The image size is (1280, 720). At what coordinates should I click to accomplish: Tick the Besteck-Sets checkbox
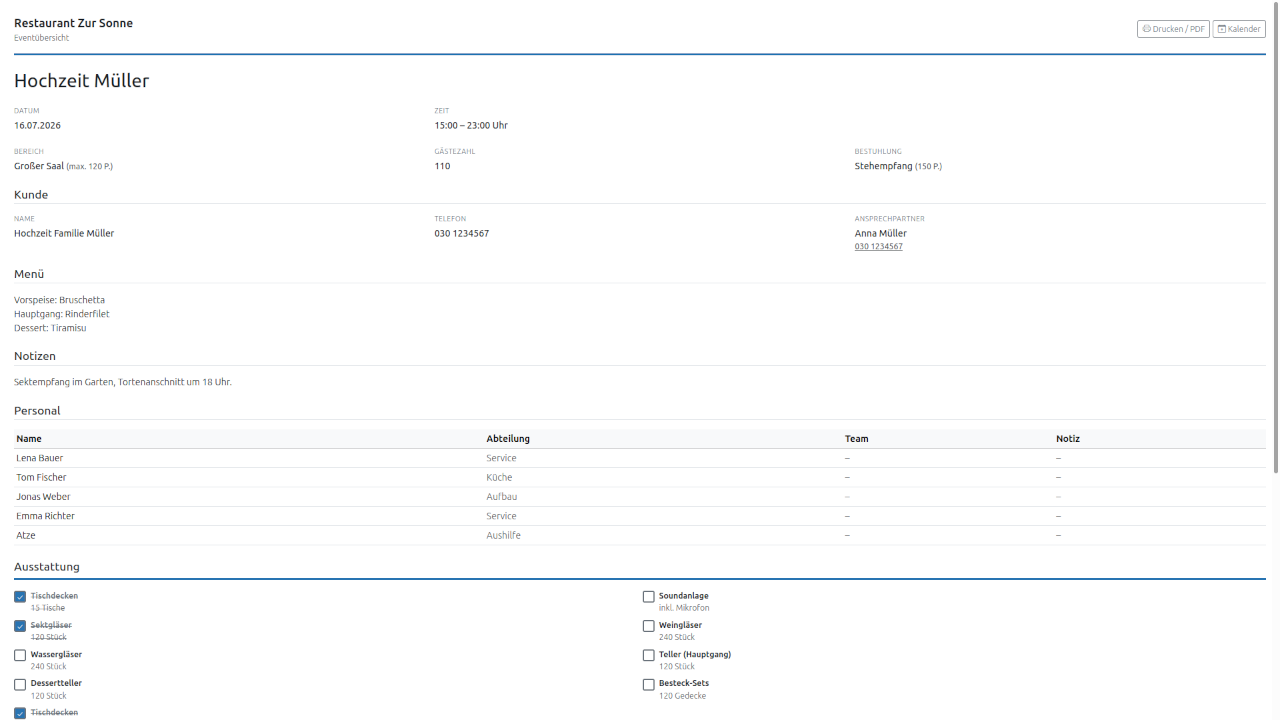pyautogui.click(x=648, y=685)
